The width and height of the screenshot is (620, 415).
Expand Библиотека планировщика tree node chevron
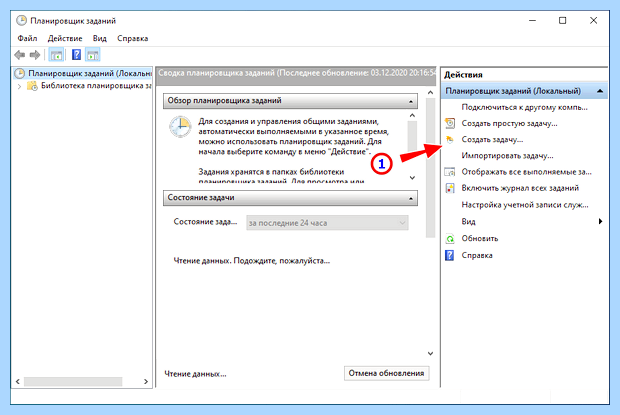coord(19,86)
